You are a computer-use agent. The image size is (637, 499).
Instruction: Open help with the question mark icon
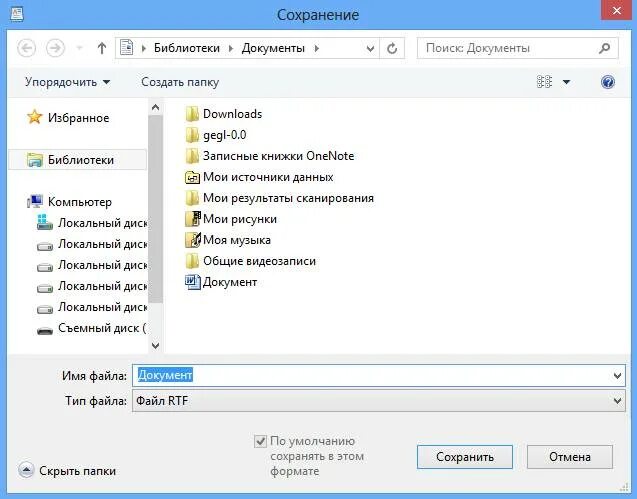pos(608,82)
